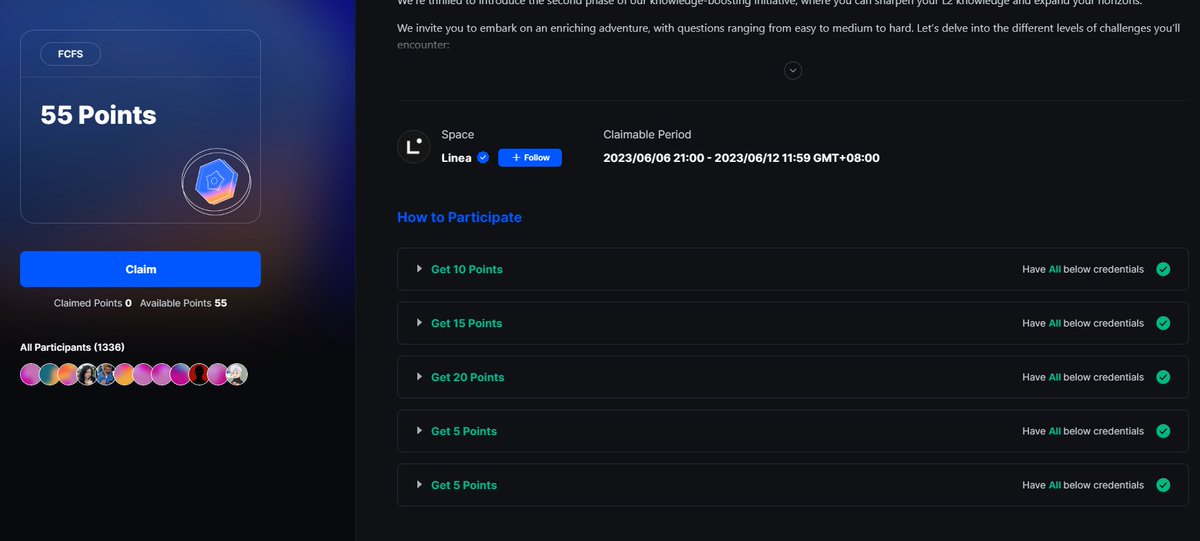Image resolution: width=1200 pixels, height=541 pixels.
Task: Click the Get 15 Points label
Action: 467,324
